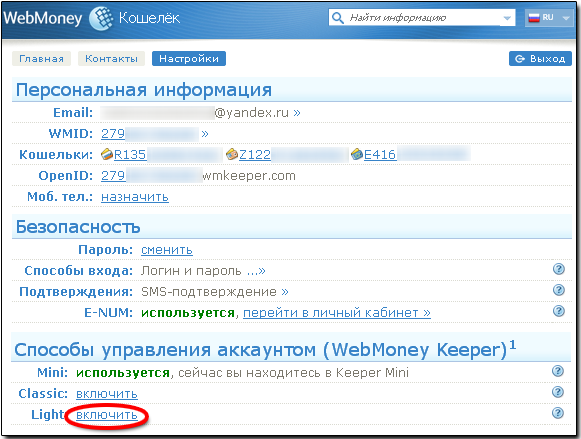Image resolution: width=581 pixels, height=439 pixels.
Task: Click включить for Light keeper
Action: click(107, 415)
